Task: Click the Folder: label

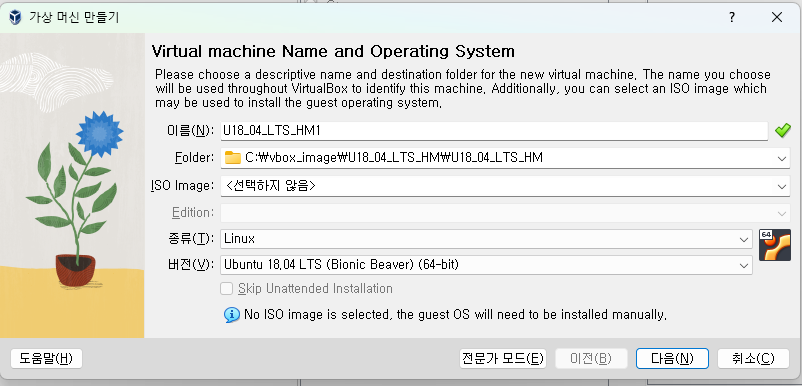Action: click(x=195, y=158)
